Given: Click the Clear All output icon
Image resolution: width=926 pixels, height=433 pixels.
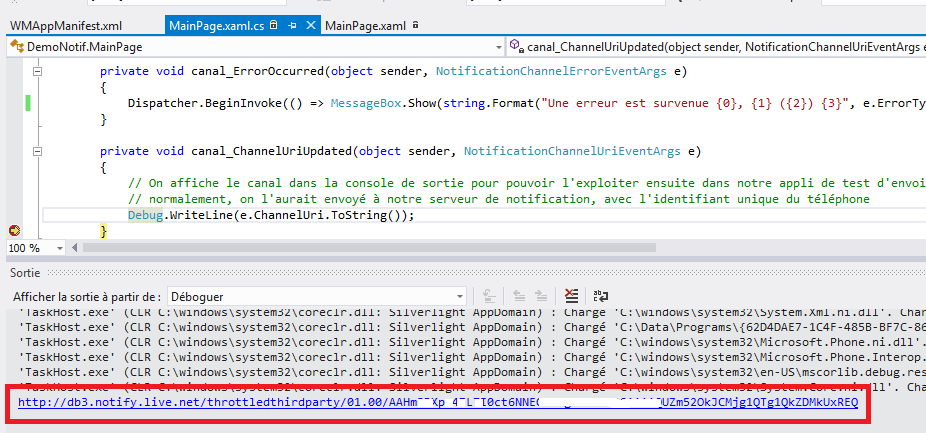Looking at the screenshot, I should (571, 296).
